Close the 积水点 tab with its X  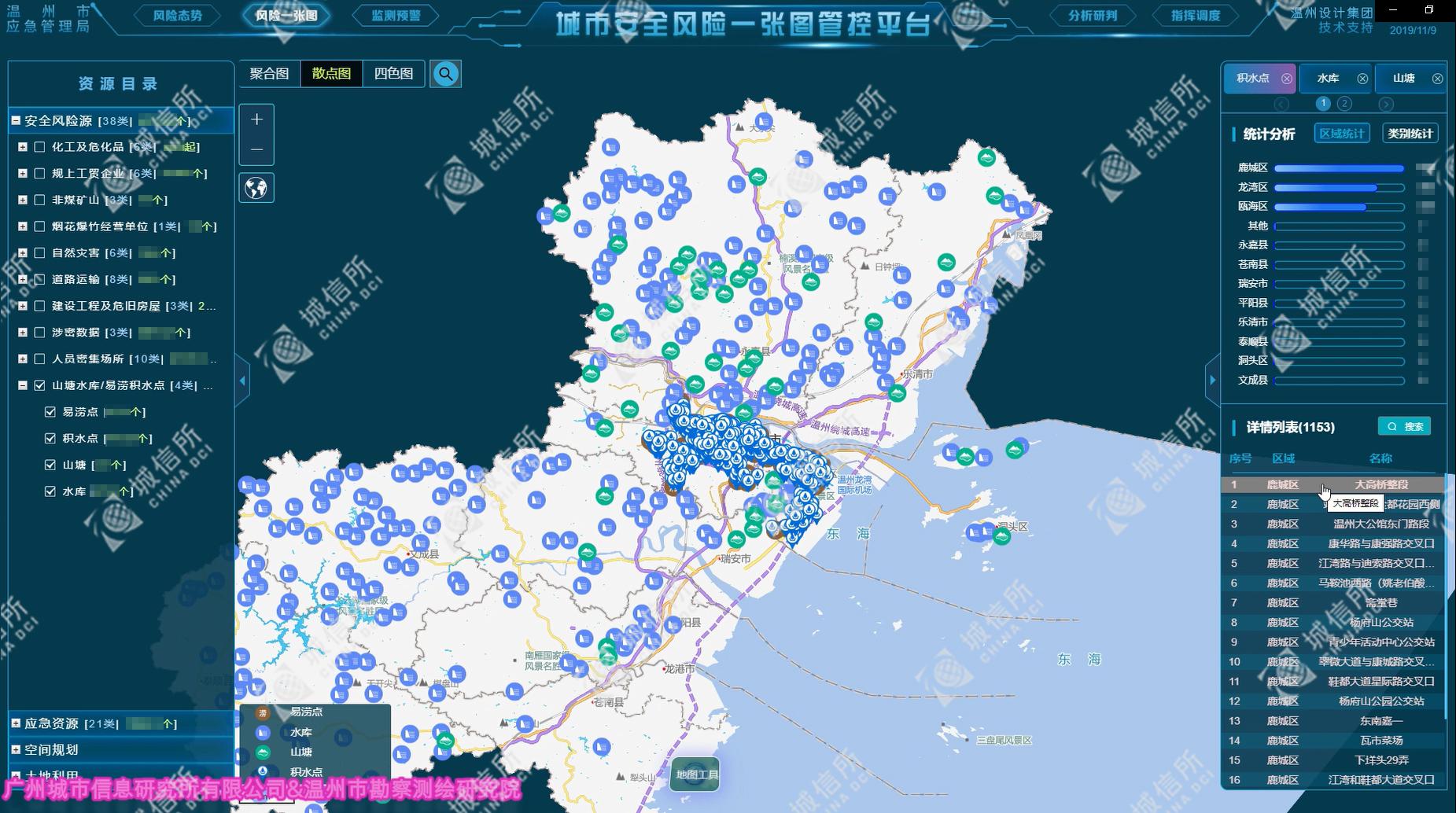(1287, 79)
